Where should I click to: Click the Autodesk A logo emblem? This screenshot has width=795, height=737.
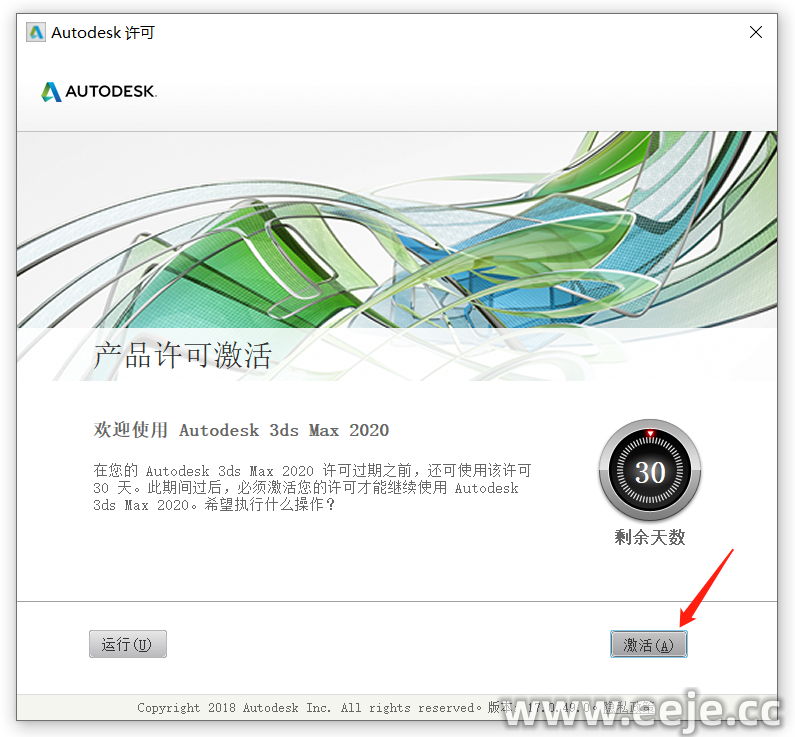[x=51, y=92]
